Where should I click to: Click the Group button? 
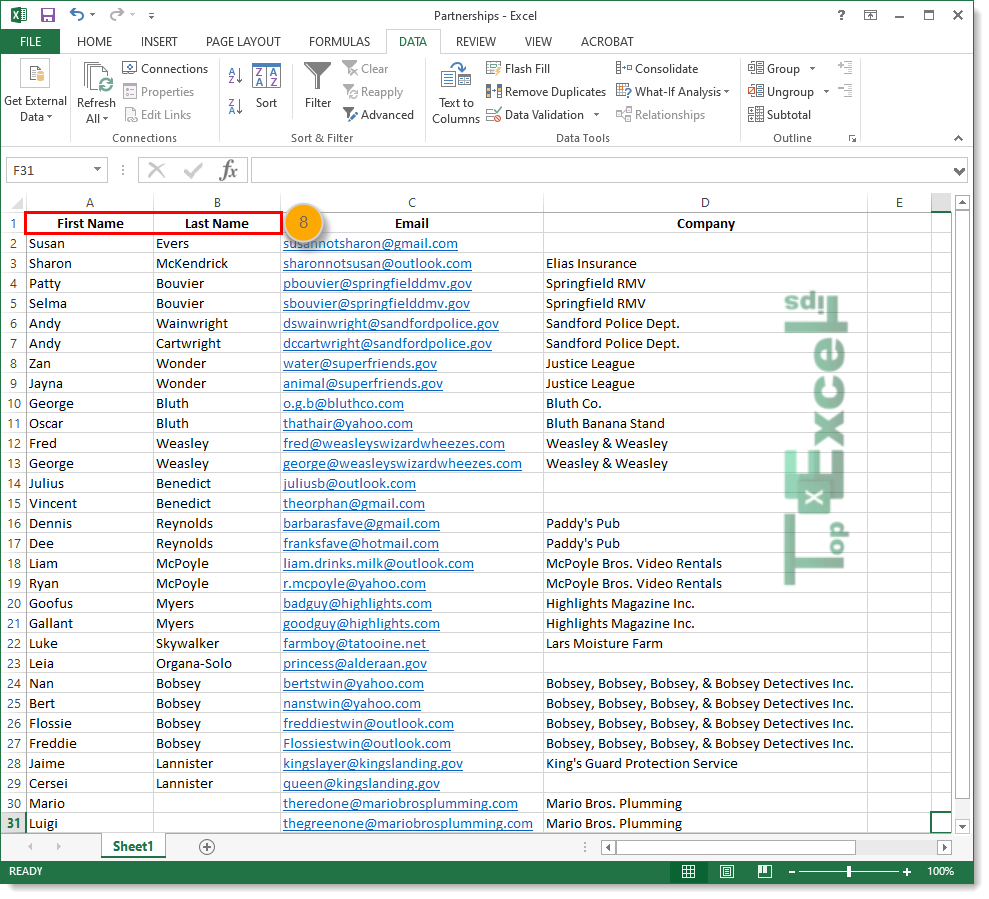coord(774,69)
